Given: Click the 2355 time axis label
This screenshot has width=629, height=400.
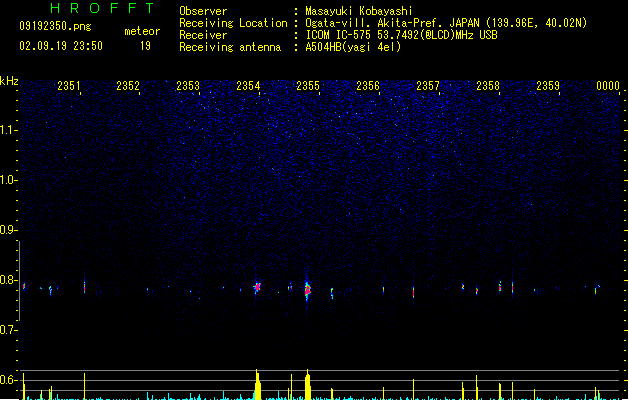Looking at the screenshot, I should tap(308, 86).
